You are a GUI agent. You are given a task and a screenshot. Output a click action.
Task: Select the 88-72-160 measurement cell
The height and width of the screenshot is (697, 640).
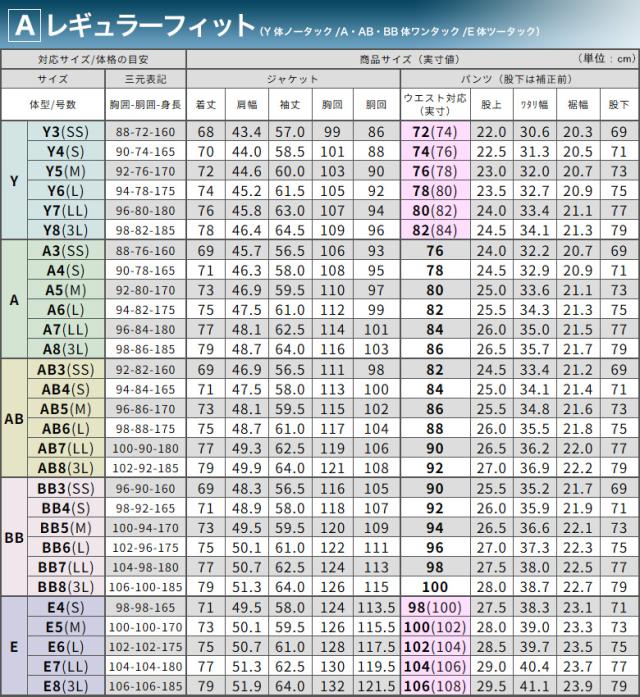[145, 132]
